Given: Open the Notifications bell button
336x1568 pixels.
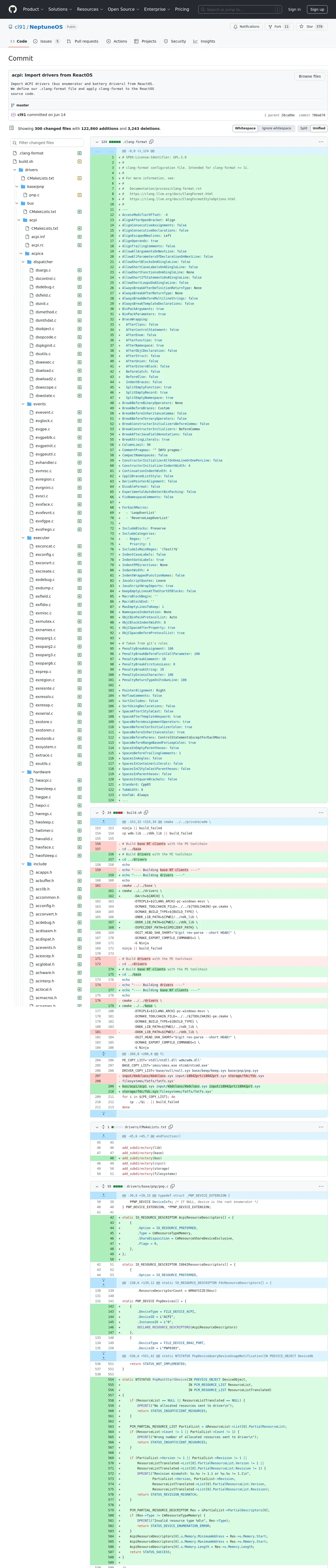Looking at the screenshot, I should (246, 27).
